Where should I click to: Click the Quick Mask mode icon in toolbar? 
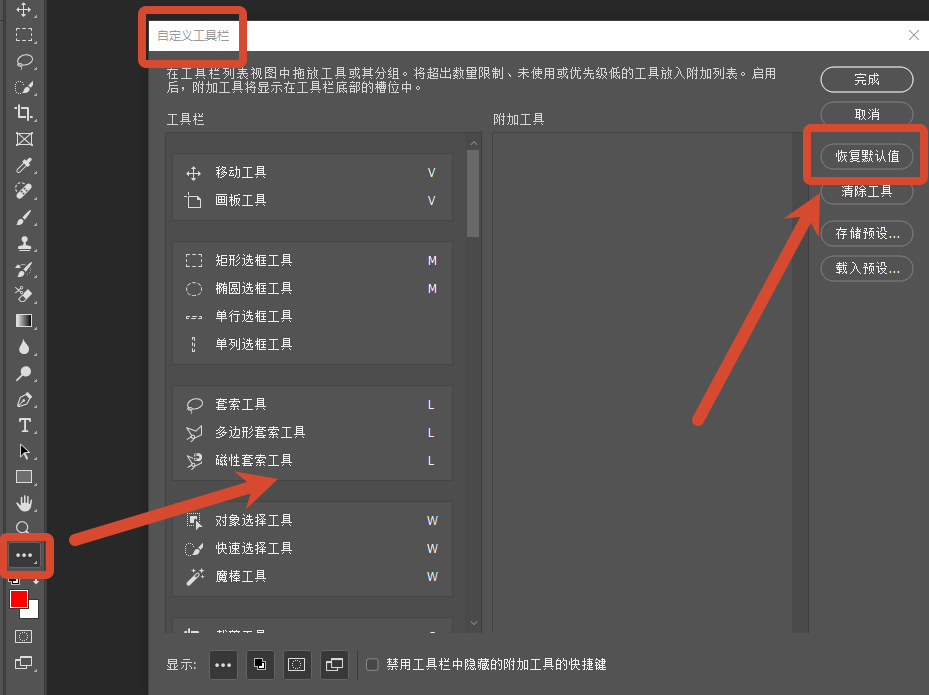24,637
